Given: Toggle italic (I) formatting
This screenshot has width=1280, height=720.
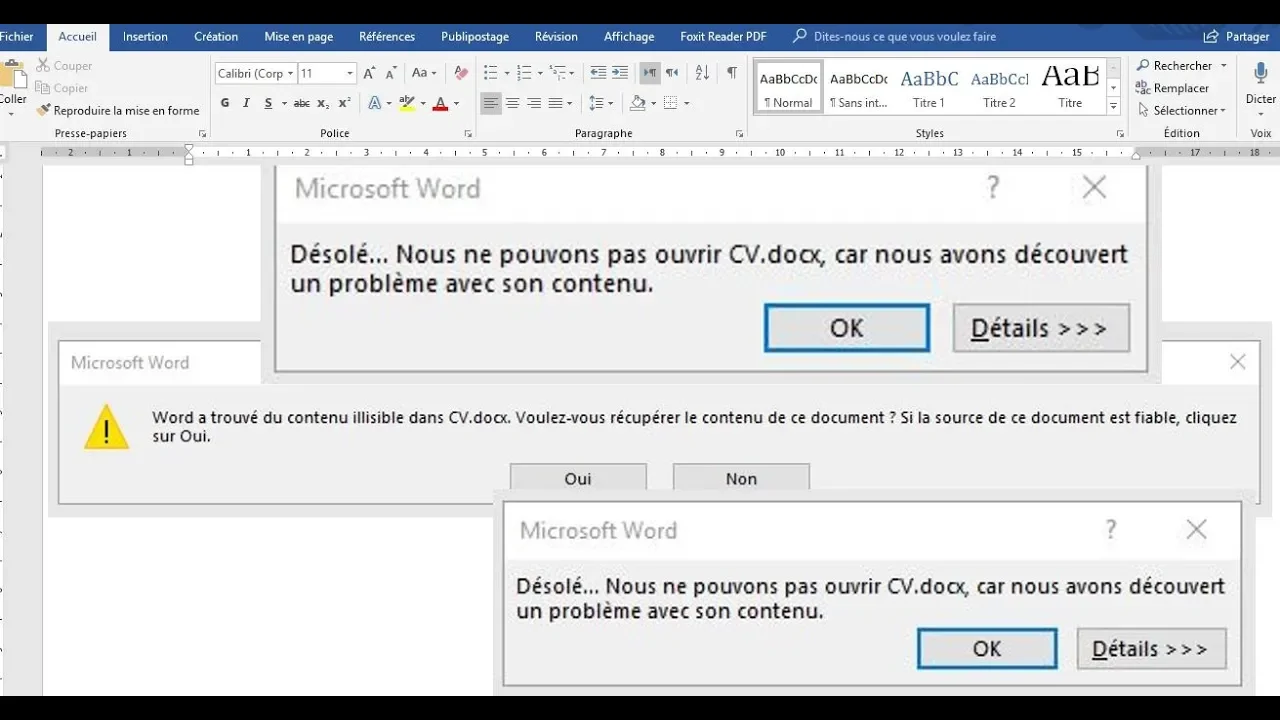Looking at the screenshot, I should [x=246, y=103].
